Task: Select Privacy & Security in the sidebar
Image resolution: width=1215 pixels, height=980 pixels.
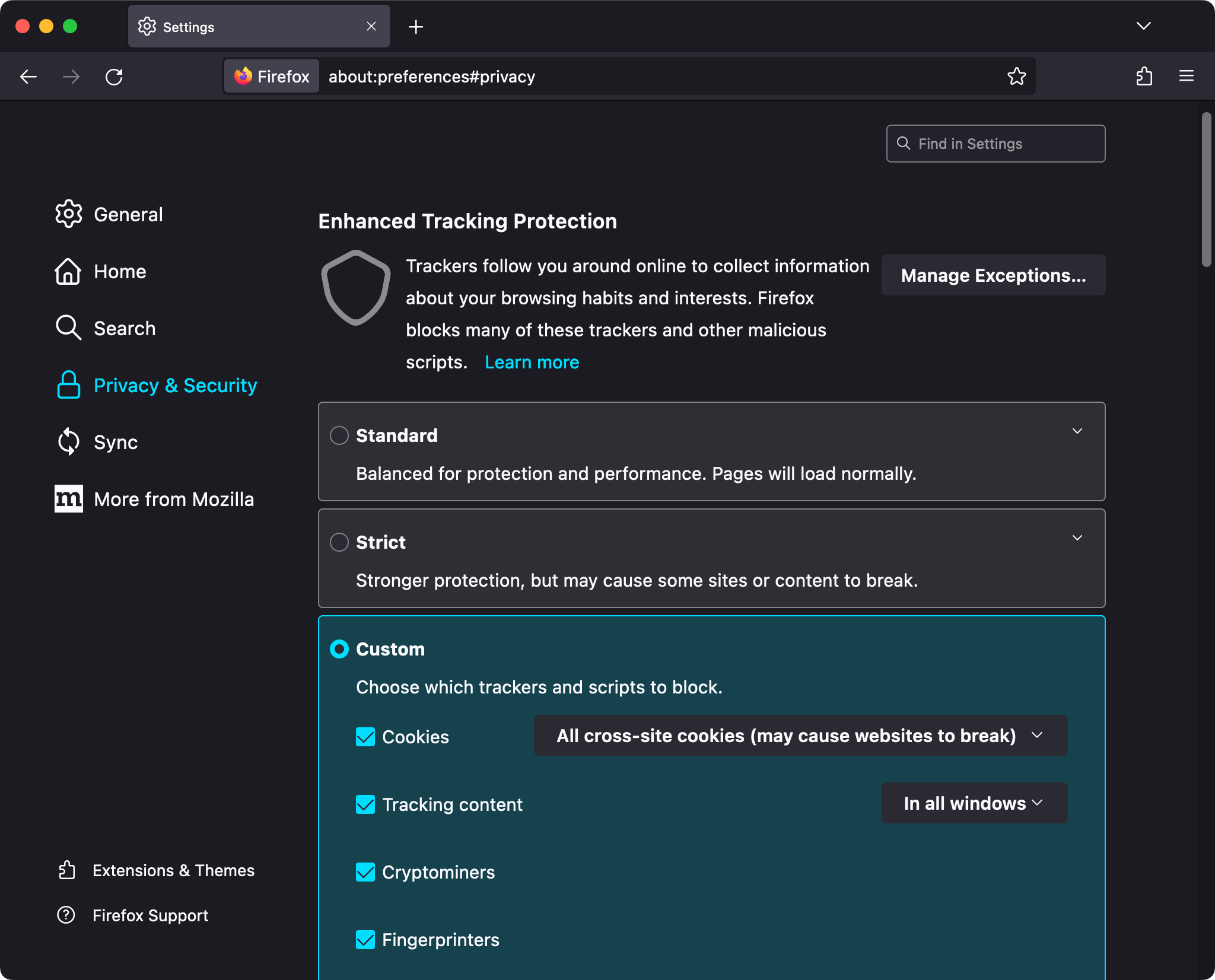Action: [174, 385]
